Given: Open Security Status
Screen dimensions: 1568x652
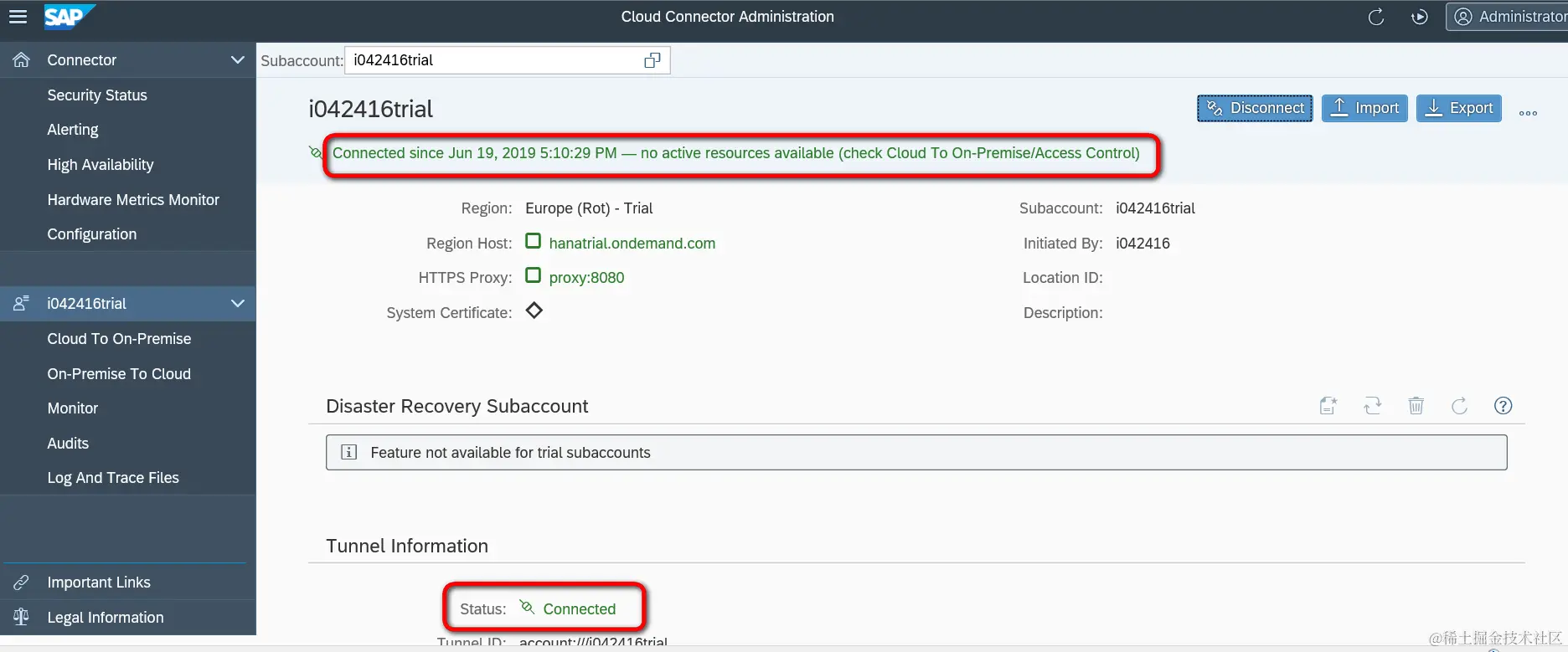Looking at the screenshot, I should [97, 95].
